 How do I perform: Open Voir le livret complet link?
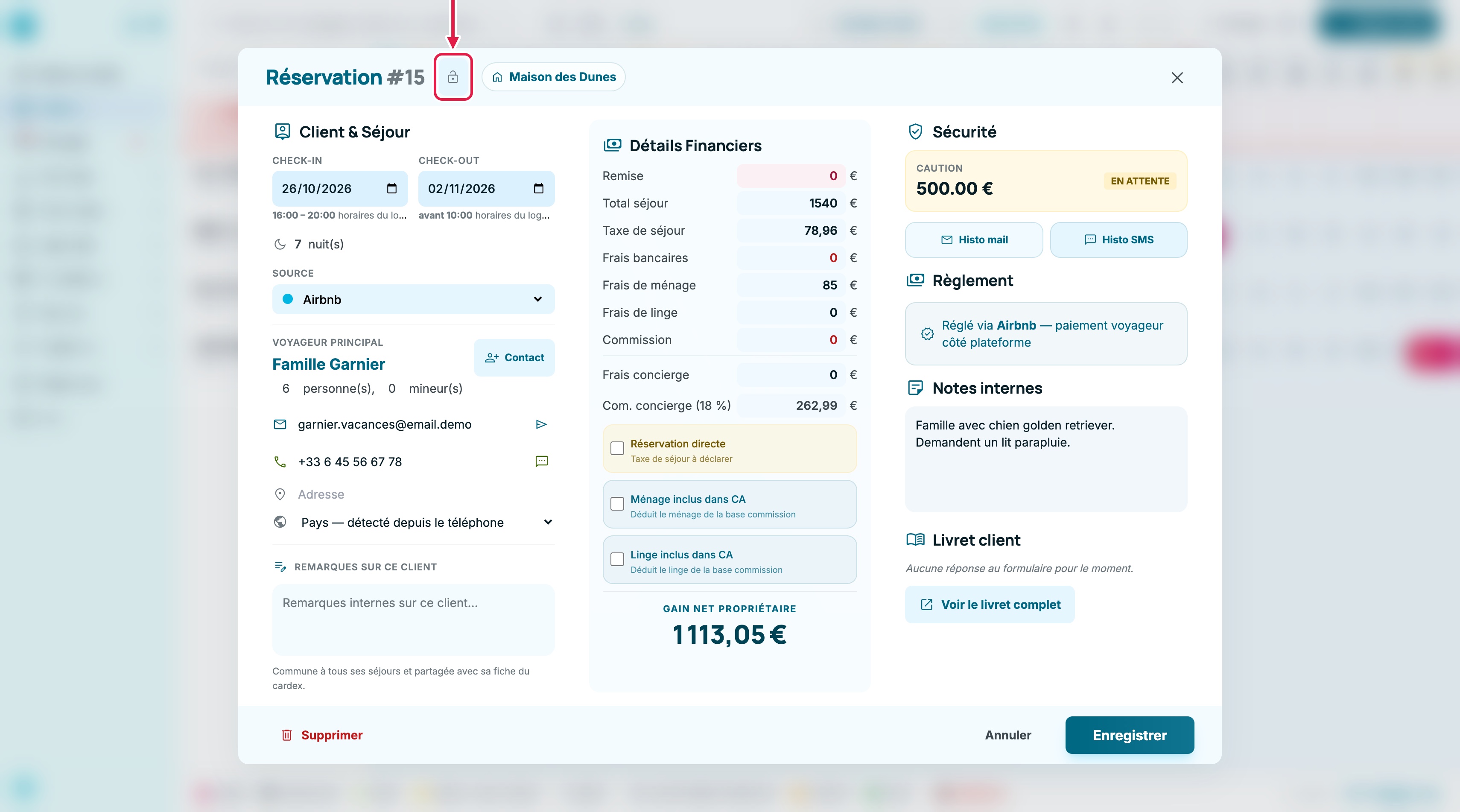coord(990,605)
